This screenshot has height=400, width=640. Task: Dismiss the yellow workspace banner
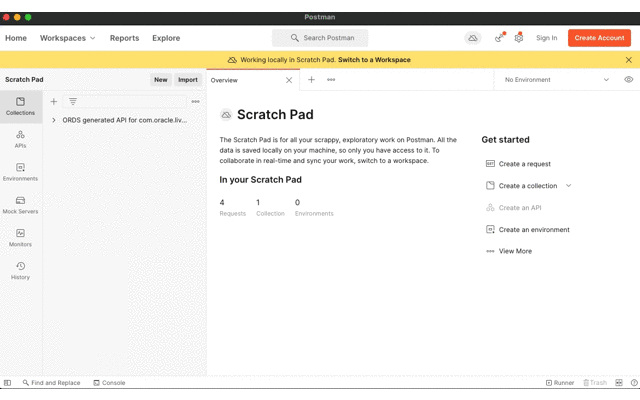[x=628, y=60]
